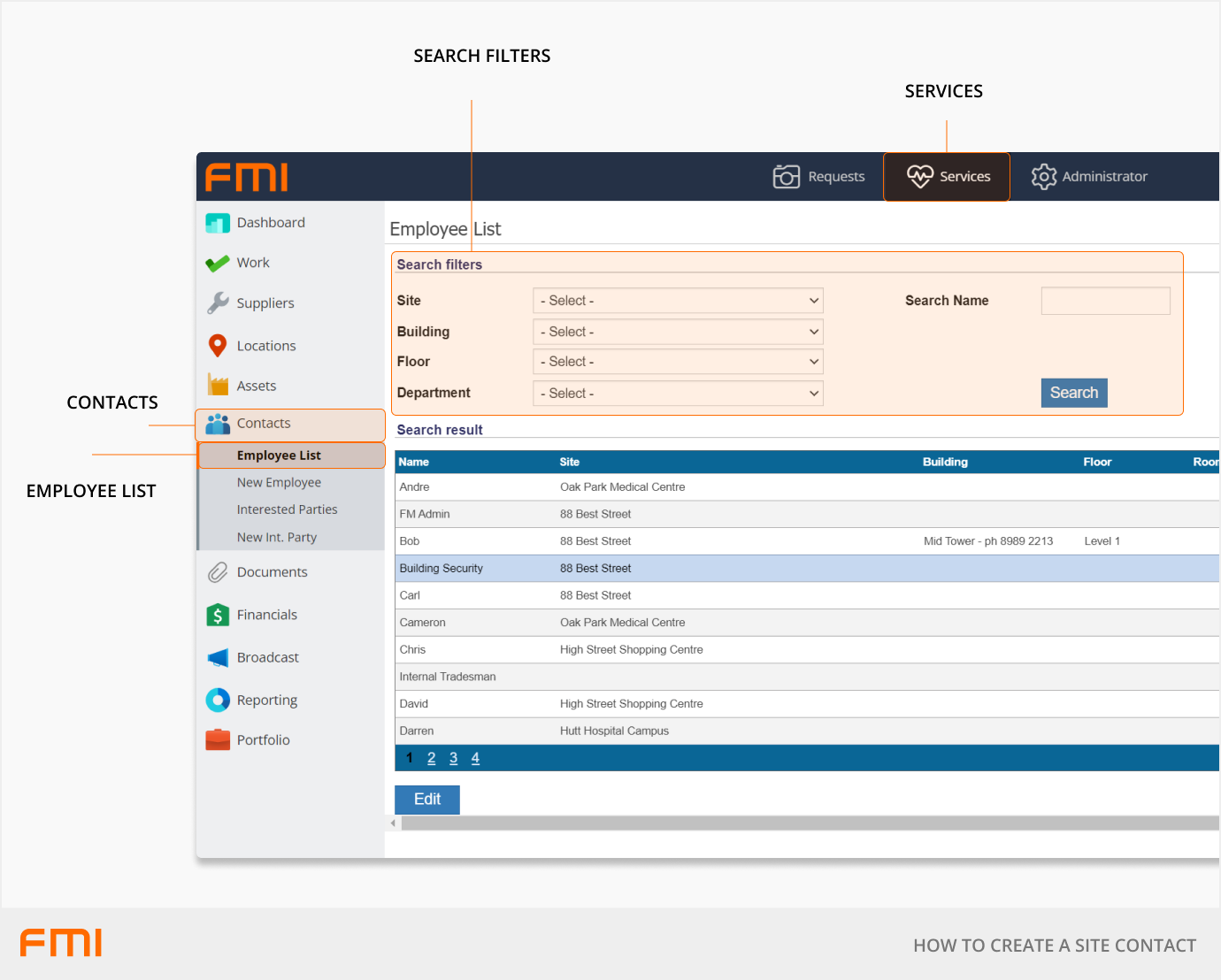Image resolution: width=1221 pixels, height=980 pixels.
Task: Open the Reporting chart icon
Action: 218,701
